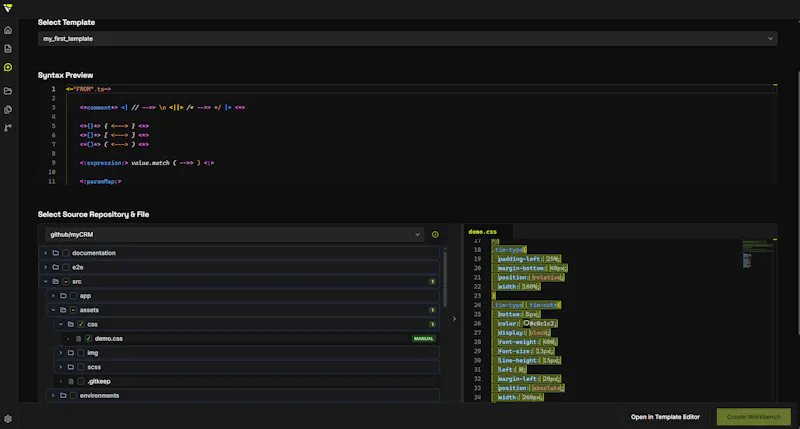Collapse the css folder
The image size is (800, 429).
pyautogui.click(x=61, y=324)
